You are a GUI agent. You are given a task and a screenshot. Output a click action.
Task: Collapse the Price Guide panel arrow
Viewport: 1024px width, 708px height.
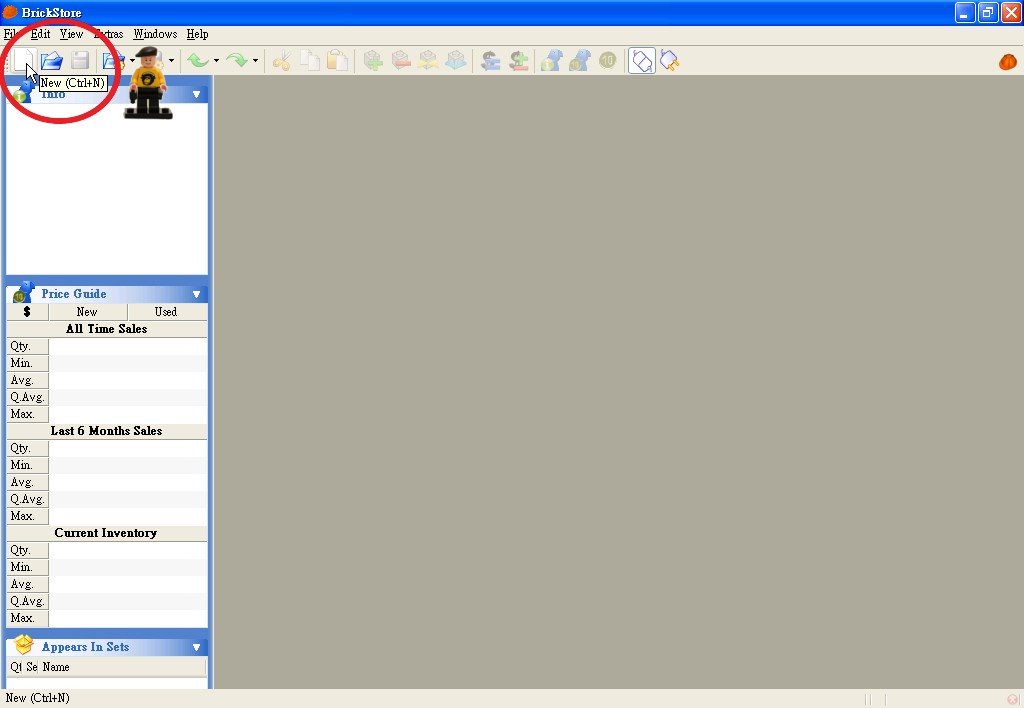coord(196,295)
